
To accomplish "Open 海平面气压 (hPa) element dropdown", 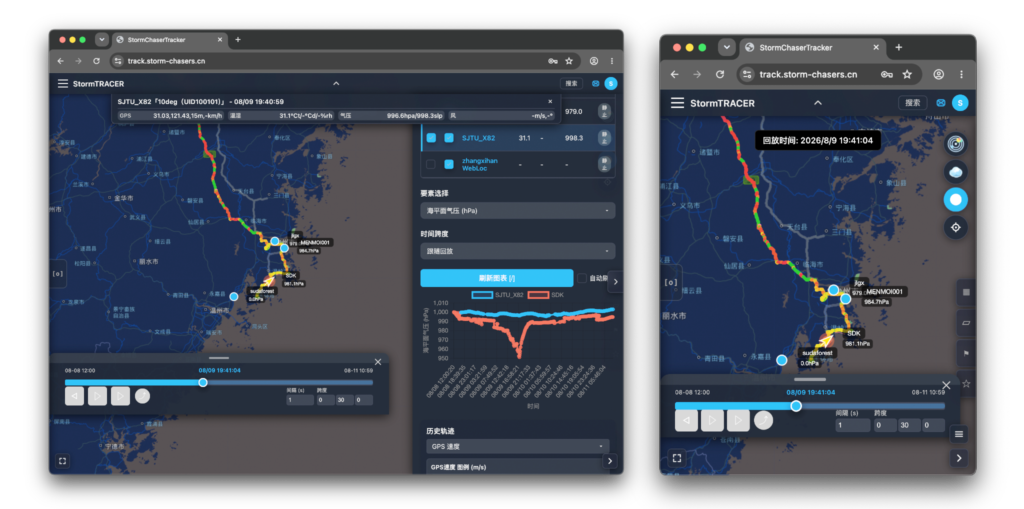I will coord(517,211).
